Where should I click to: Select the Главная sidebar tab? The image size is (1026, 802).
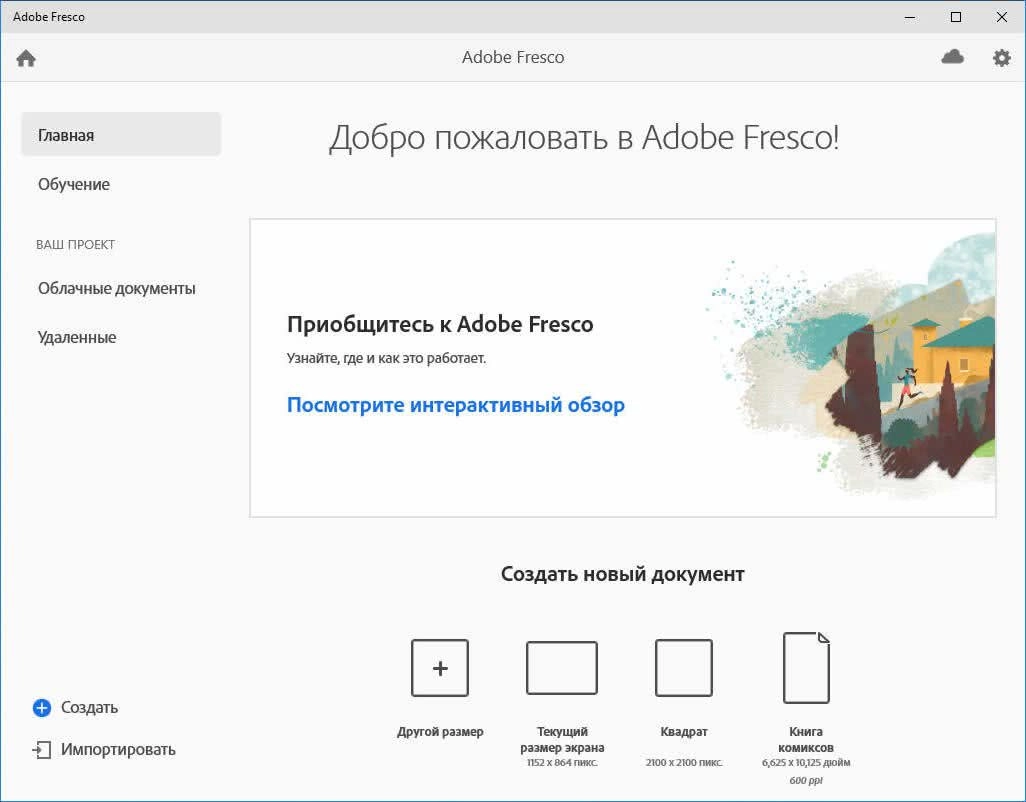[121, 135]
